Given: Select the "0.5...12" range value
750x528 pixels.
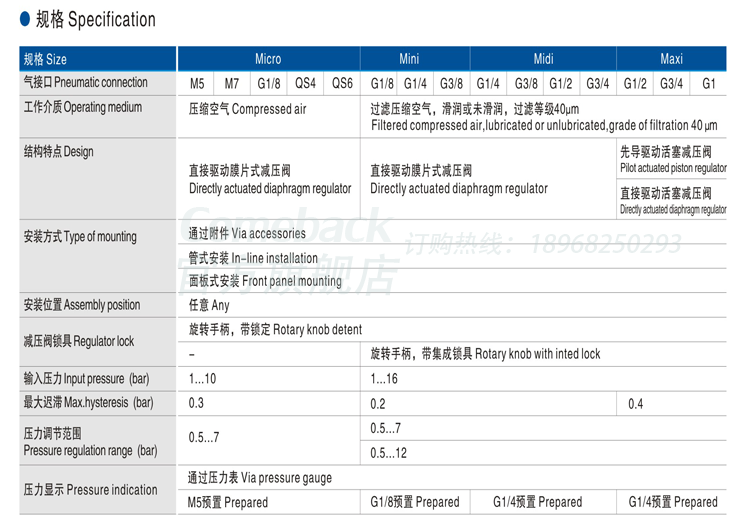Looking at the screenshot, I should point(388,453).
